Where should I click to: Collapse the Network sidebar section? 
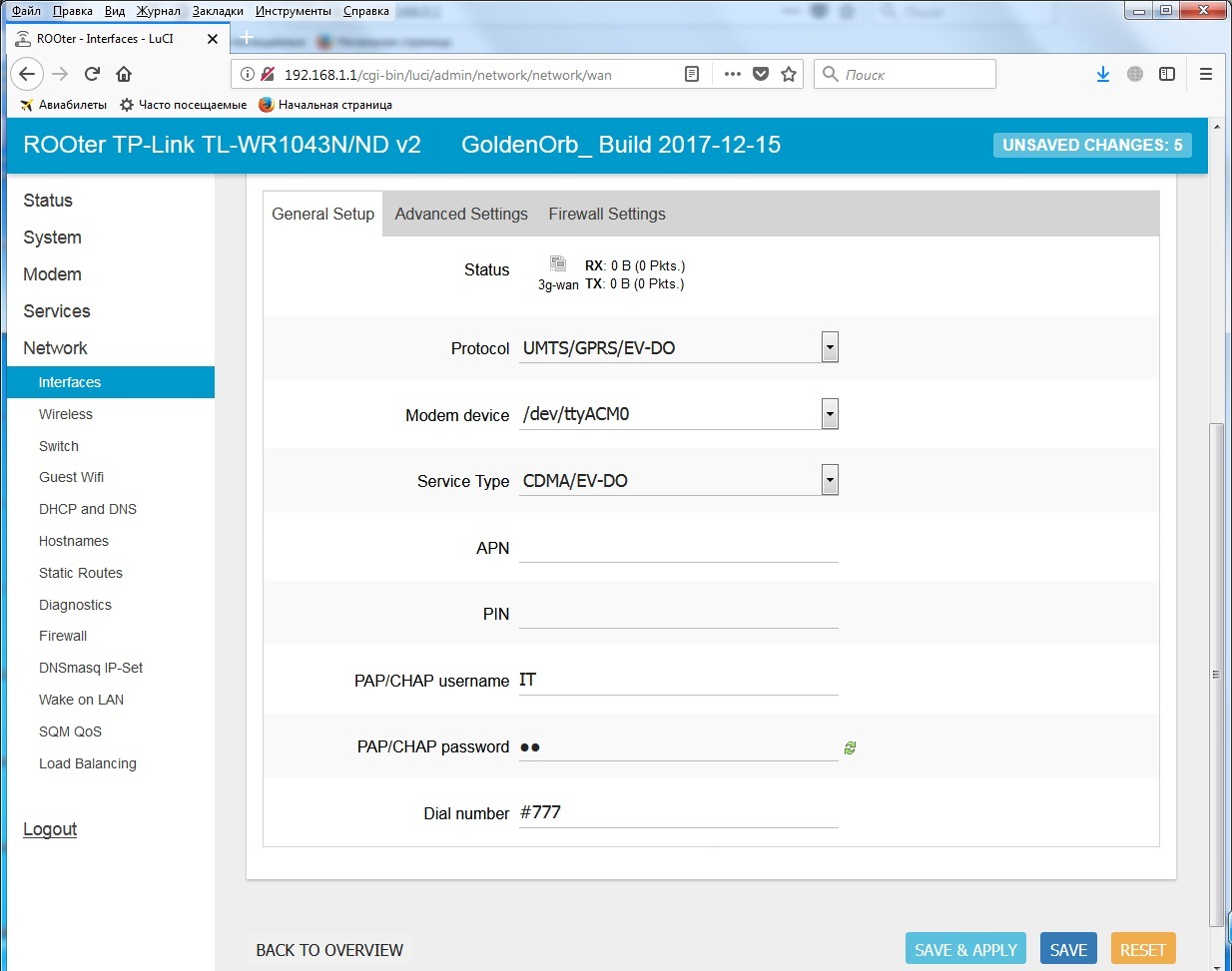pos(55,348)
